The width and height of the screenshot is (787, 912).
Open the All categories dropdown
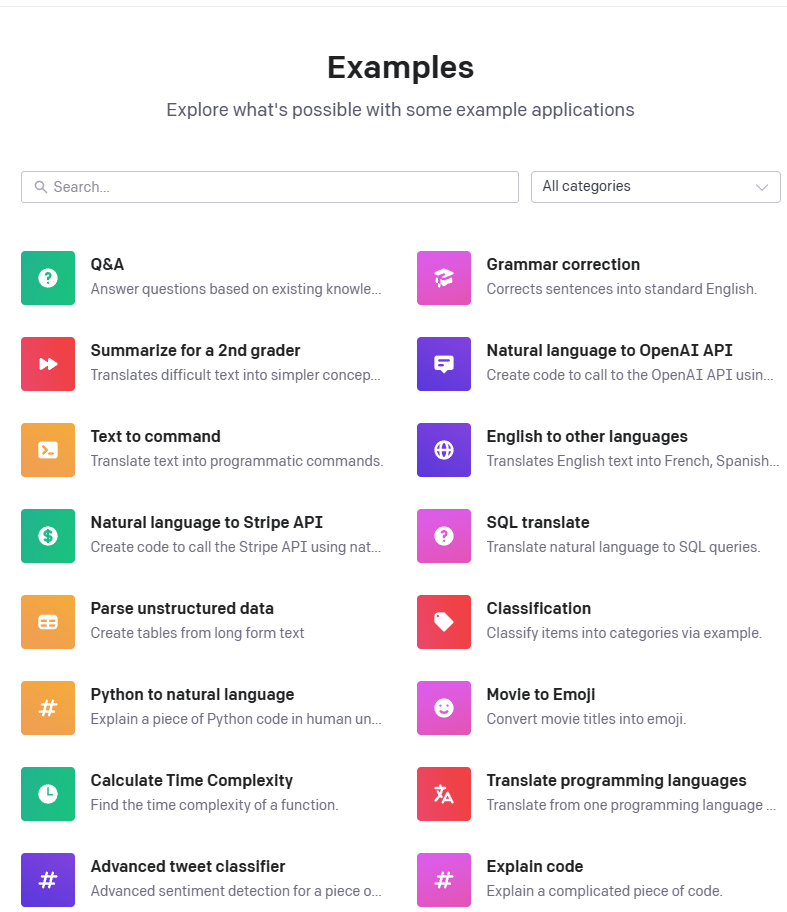656,187
